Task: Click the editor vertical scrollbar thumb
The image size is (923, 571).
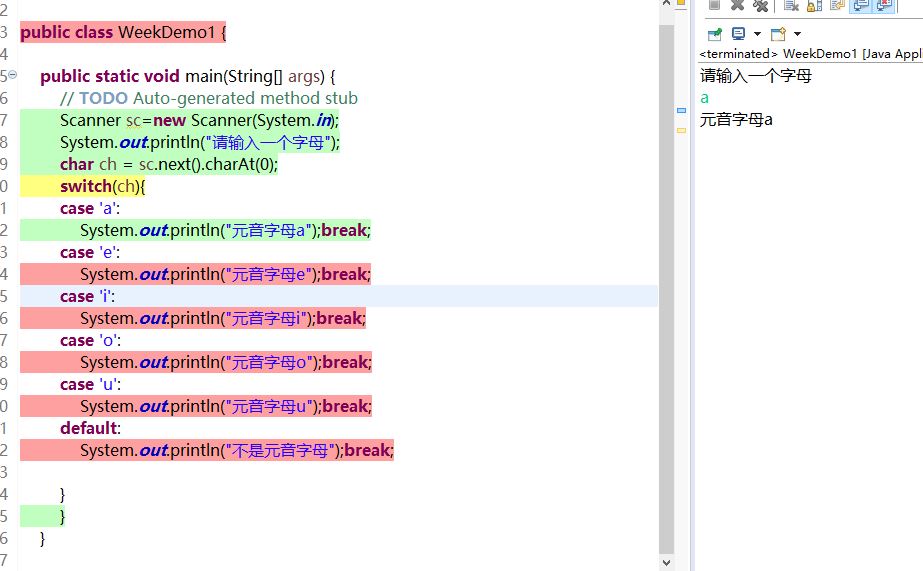Action: click(x=666, y=290)
